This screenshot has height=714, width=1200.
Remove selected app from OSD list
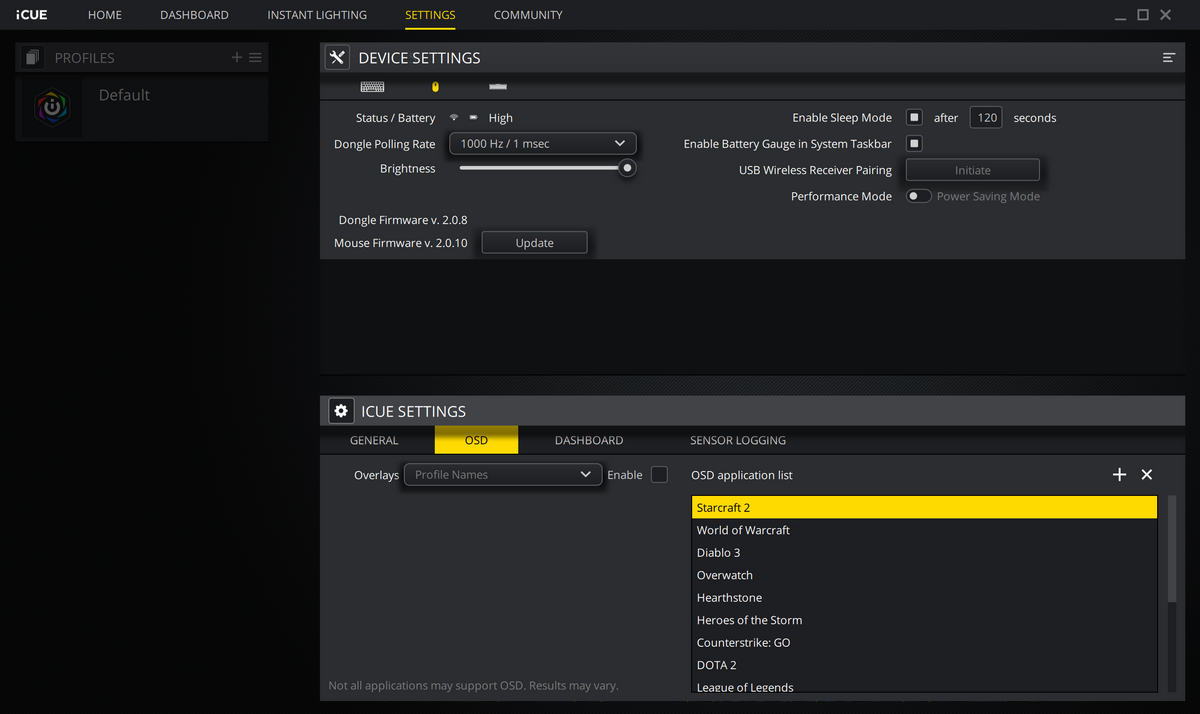(x=1147, y=474)
